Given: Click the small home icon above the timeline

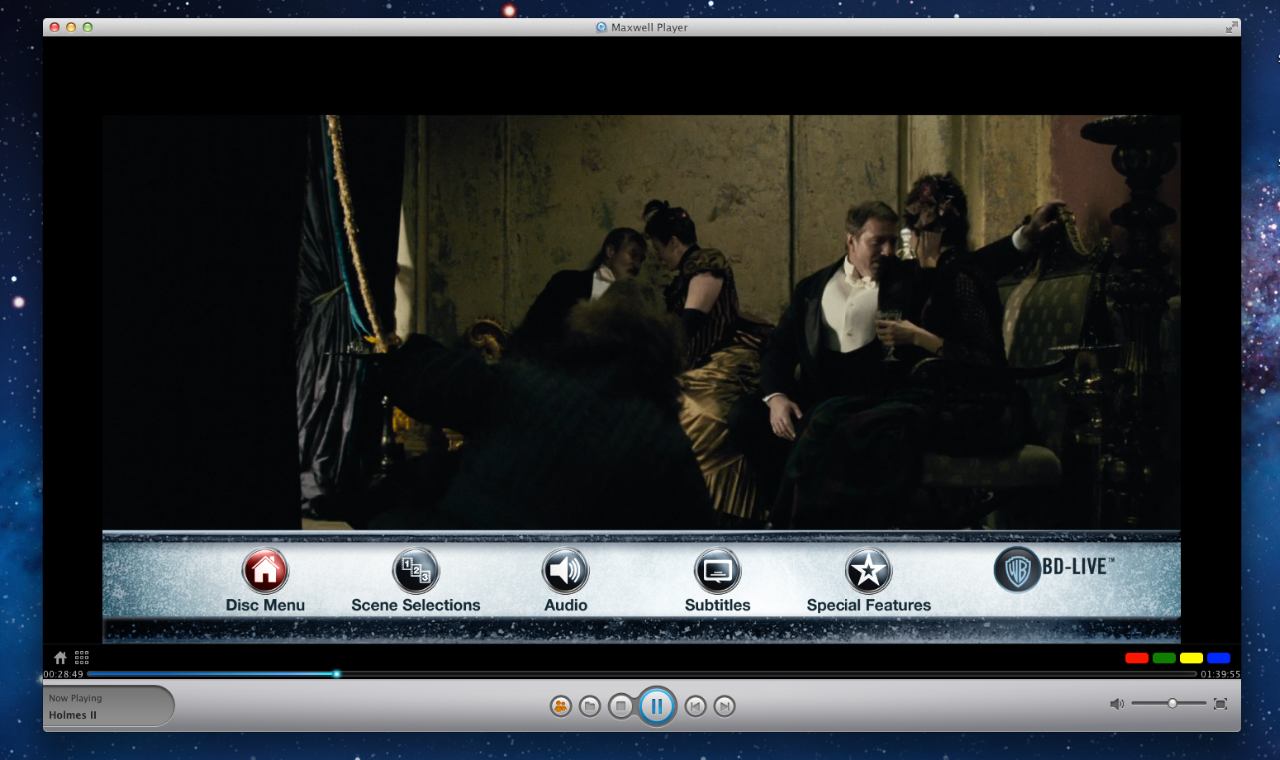Looking at the screenshot, I should [60, 658].
